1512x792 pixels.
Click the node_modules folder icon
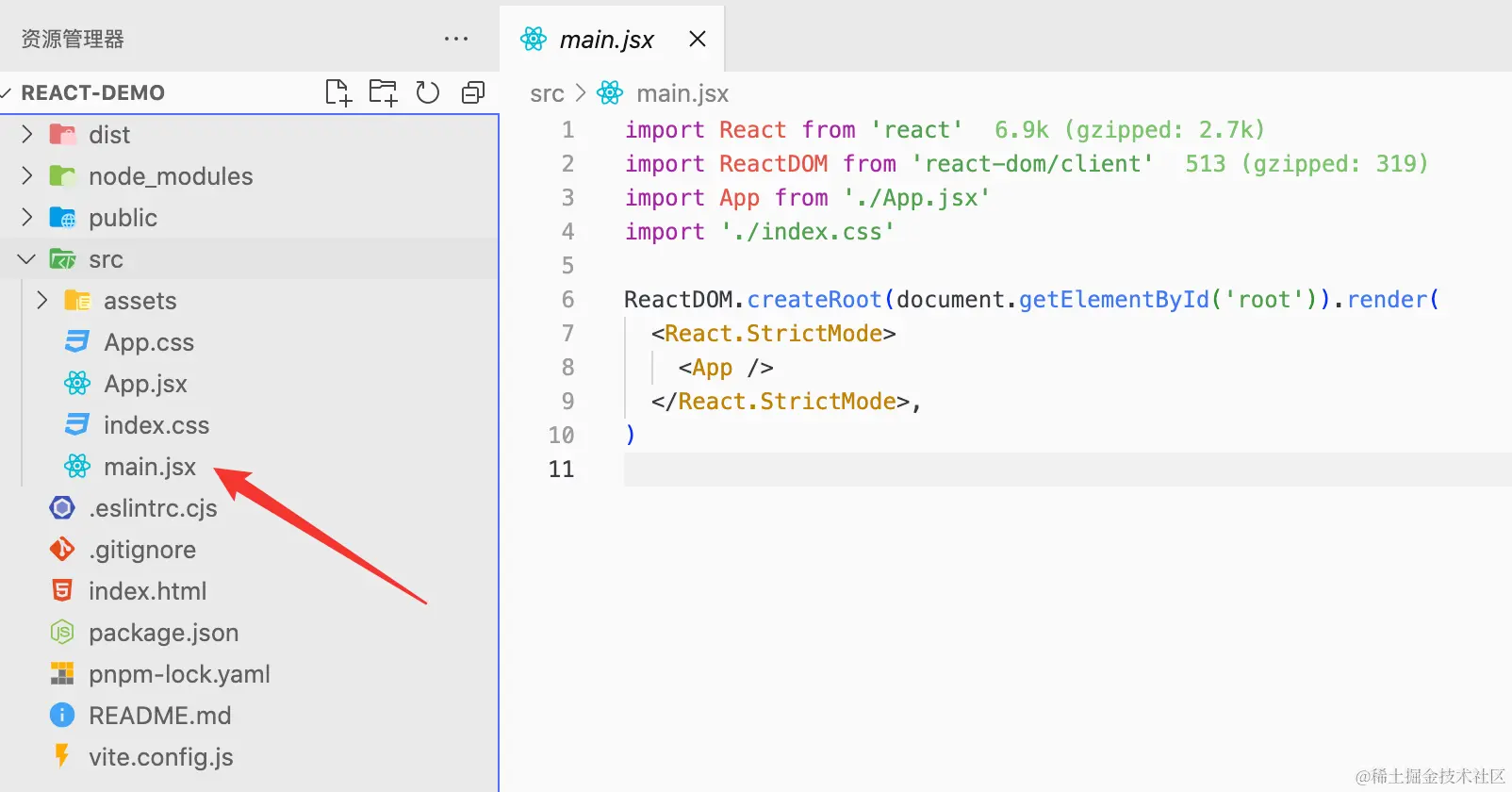coord(62,176)
